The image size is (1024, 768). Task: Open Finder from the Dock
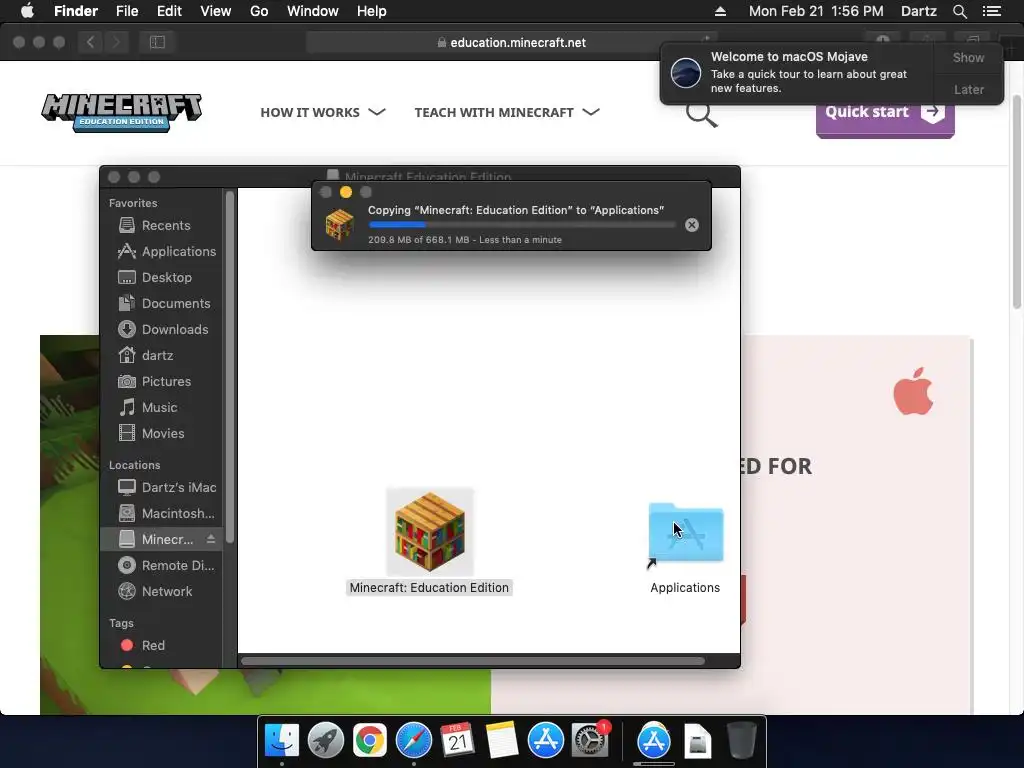pyautogui.click(x=282, y=741)
